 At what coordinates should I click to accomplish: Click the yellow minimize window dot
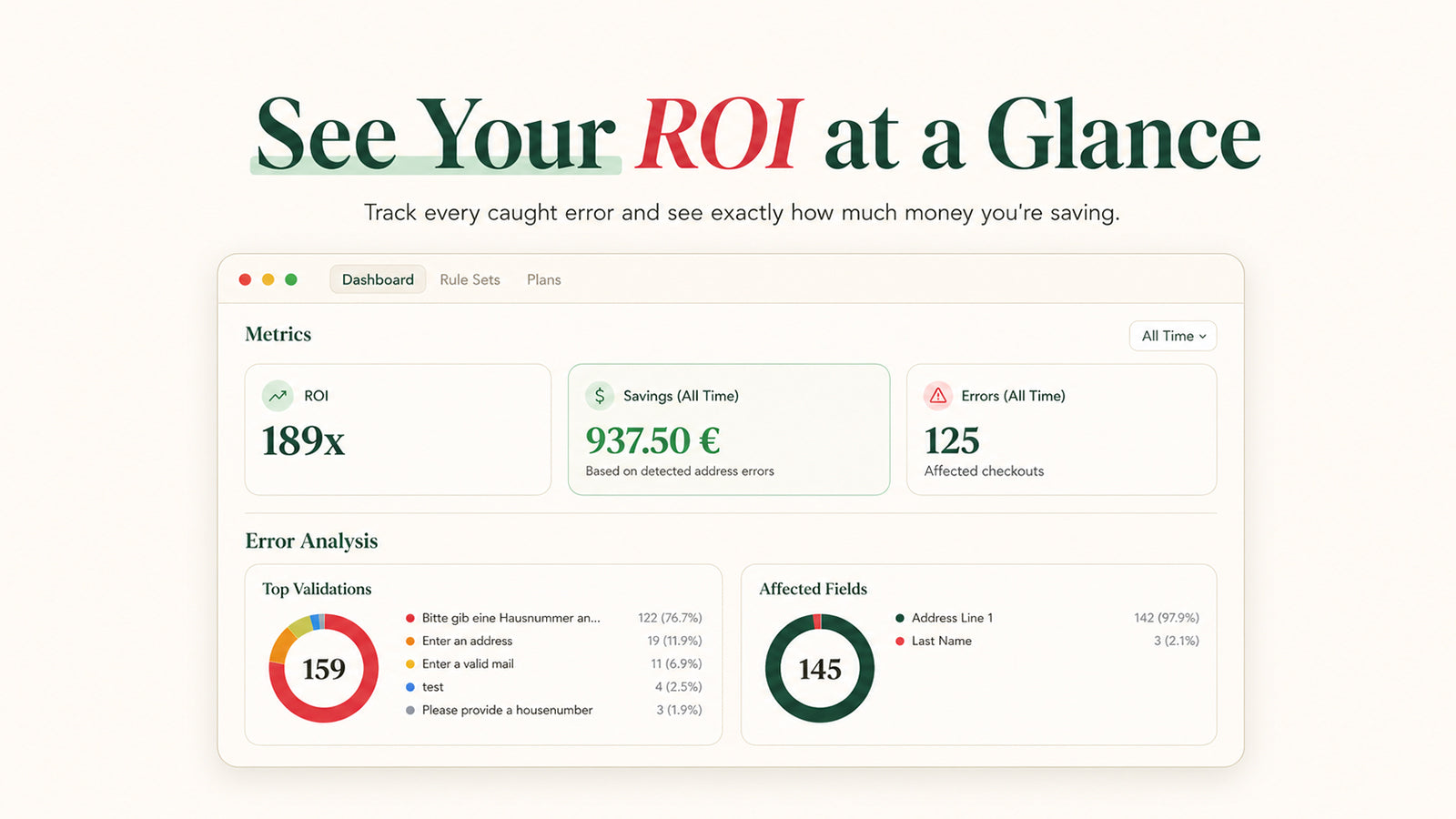(x=268, y=279)
